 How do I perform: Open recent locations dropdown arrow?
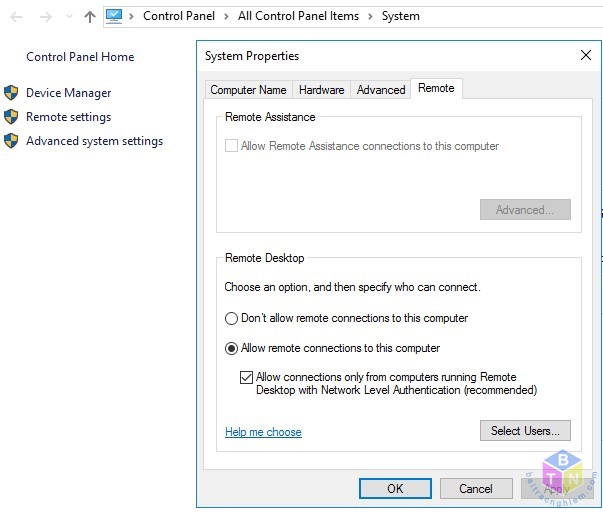tap(69, 17)
